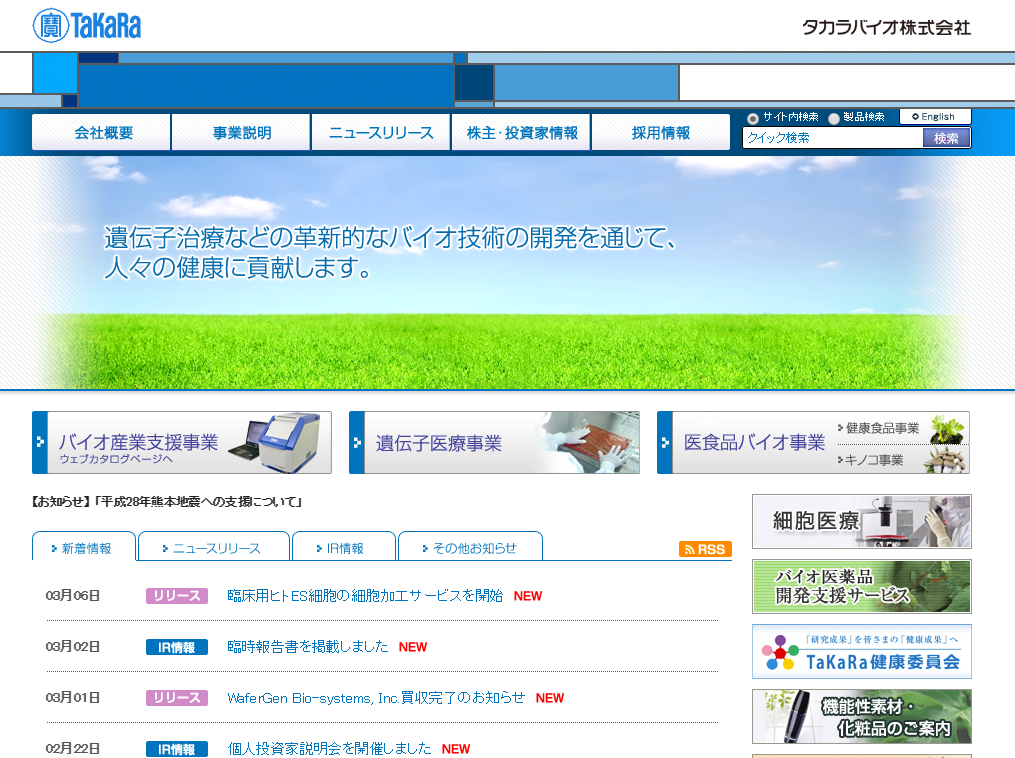This screenshot has height=758, width=1015.
Task: Click the 03月06日 date text
Action: coord(72,596)
